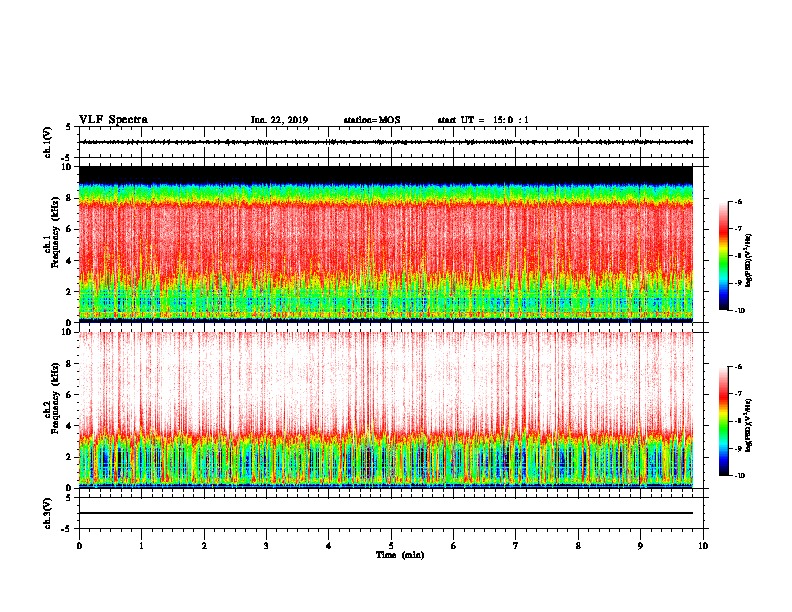Screen dimensions: 792x612
Task: Click the '6' kHz tick of ch.1 spectrogram
Action: click(x=70, y=229)
